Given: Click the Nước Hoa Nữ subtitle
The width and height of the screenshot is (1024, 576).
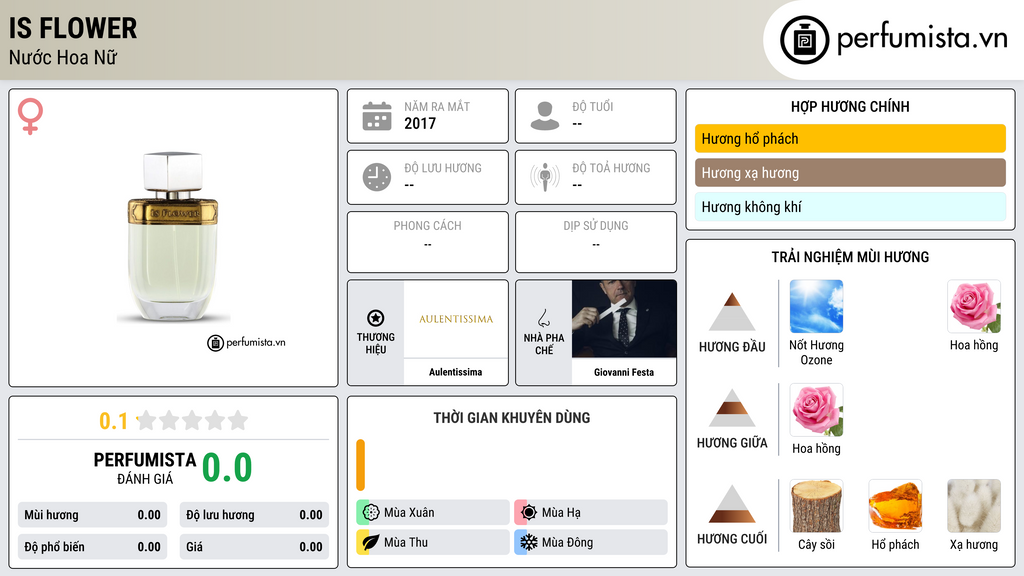Looking at the screenshot, I should [x=63, y=57].
